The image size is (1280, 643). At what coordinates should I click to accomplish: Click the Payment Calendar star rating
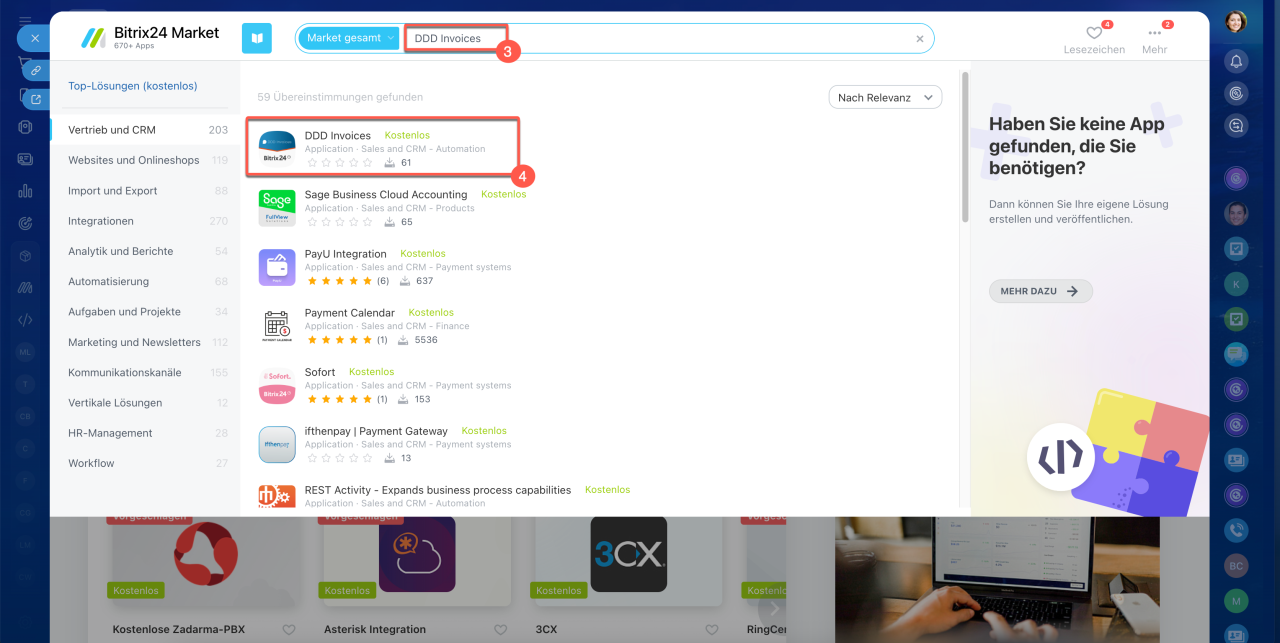(x=339, y=340)
